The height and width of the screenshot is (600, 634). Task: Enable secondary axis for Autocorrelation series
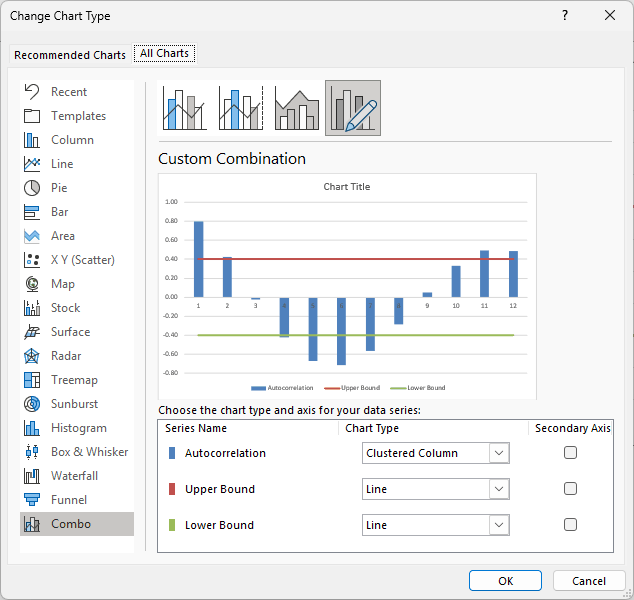pyautogui.click(x=570, y=453)
